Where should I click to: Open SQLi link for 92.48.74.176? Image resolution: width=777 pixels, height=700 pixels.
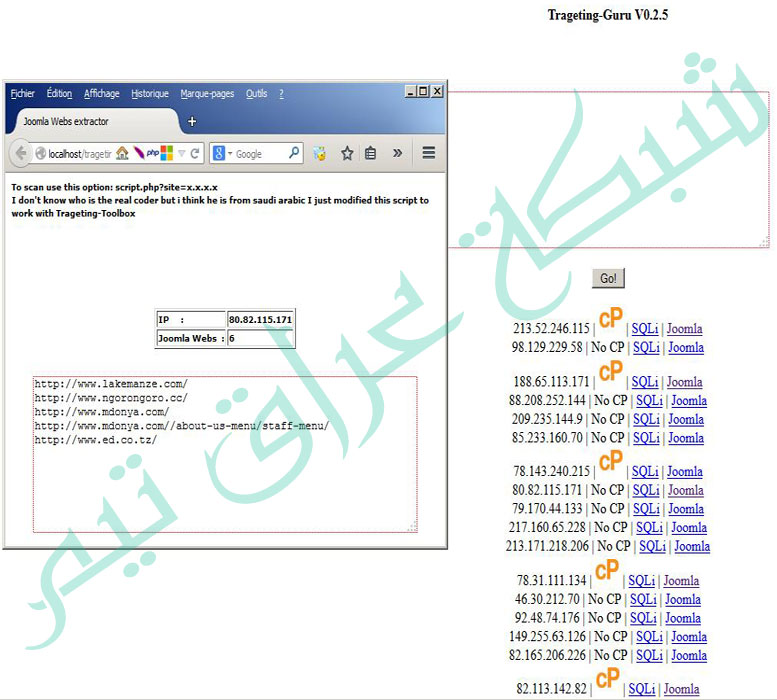pyautogui.click(x=644, y=618)
